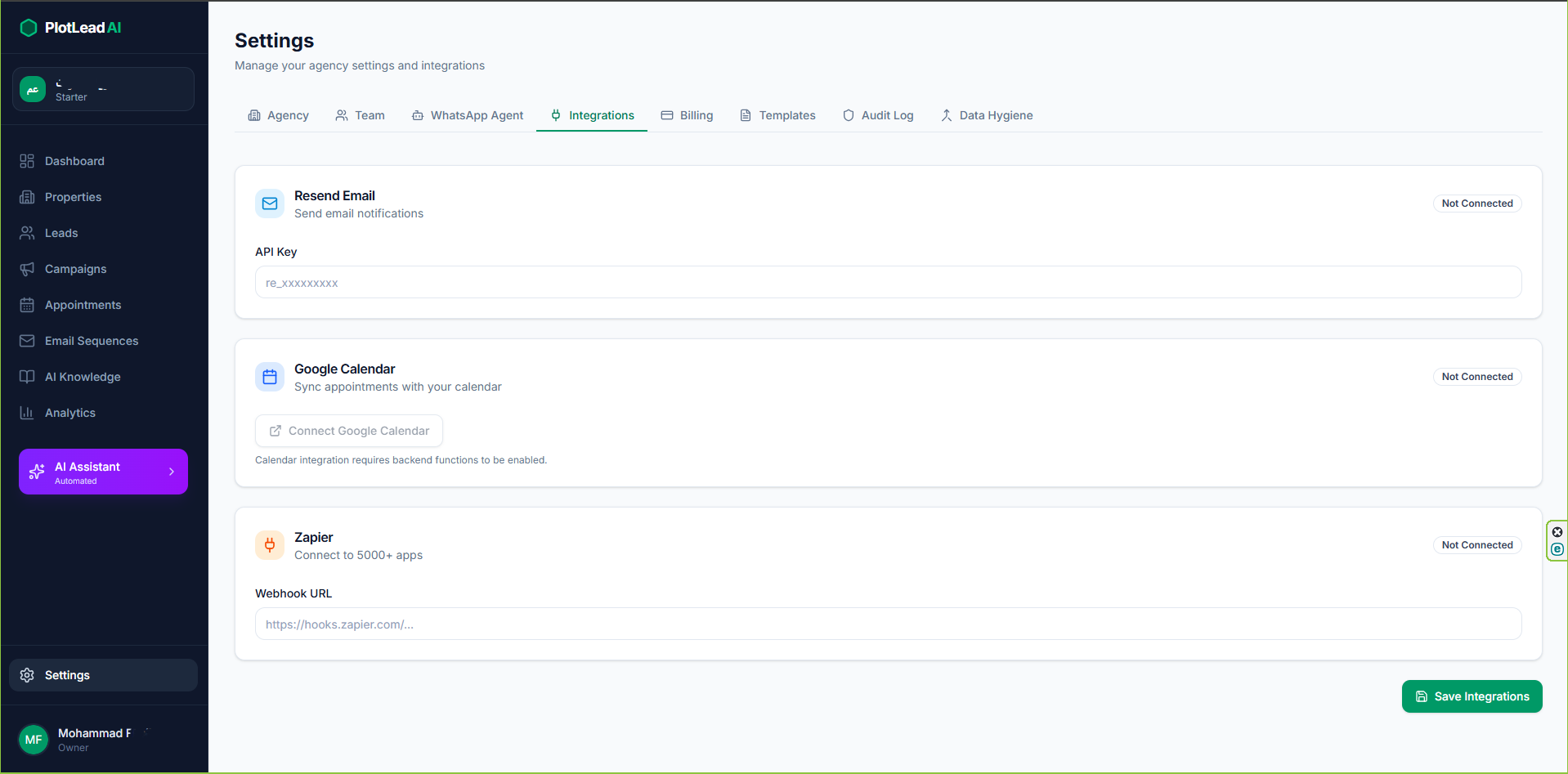Image resolution: width=1568 pixels, height=774 pixels.
Task: Open the Starter agency switcher
Action: (103, 89)
